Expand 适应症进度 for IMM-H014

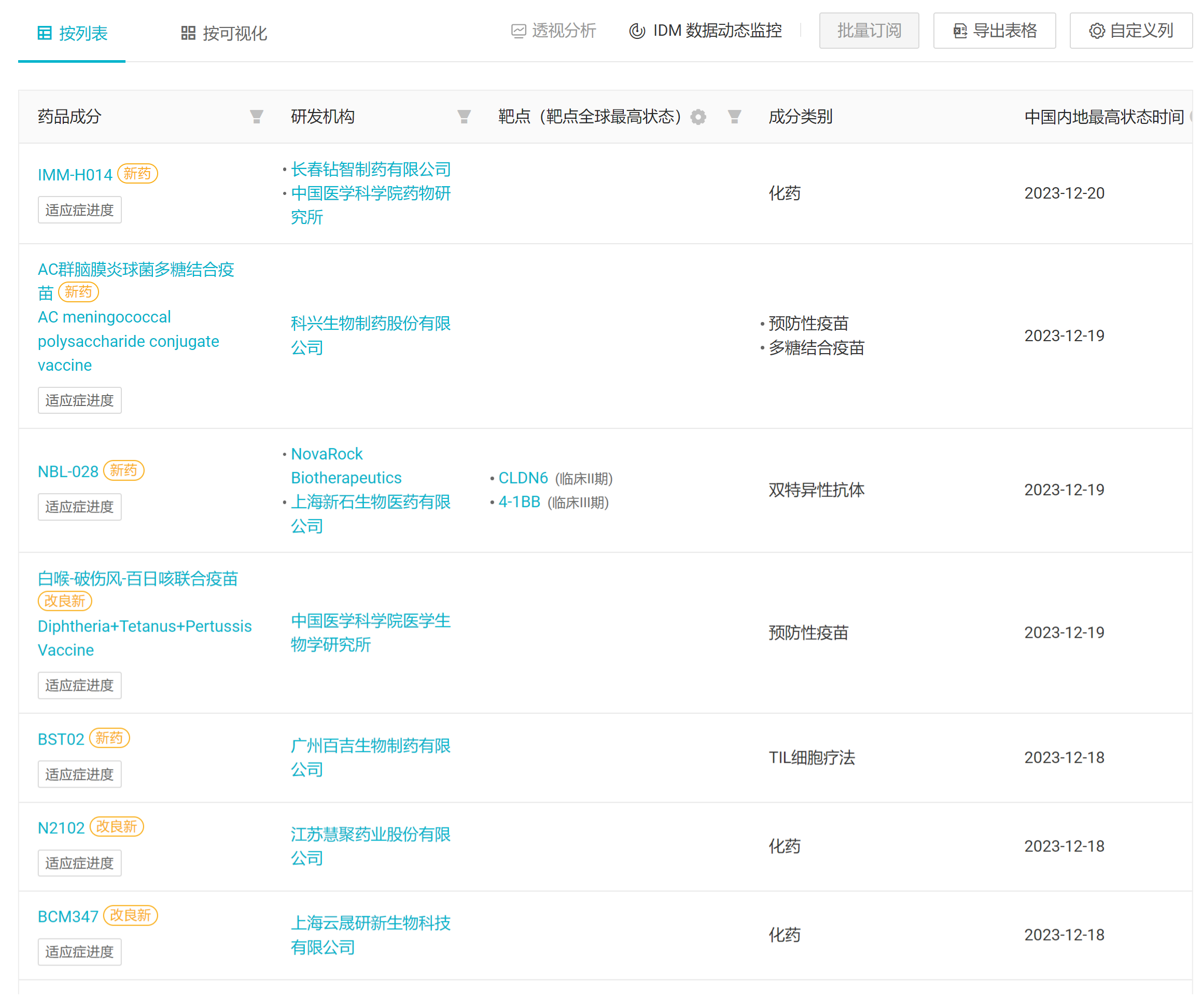pos(79,210)
